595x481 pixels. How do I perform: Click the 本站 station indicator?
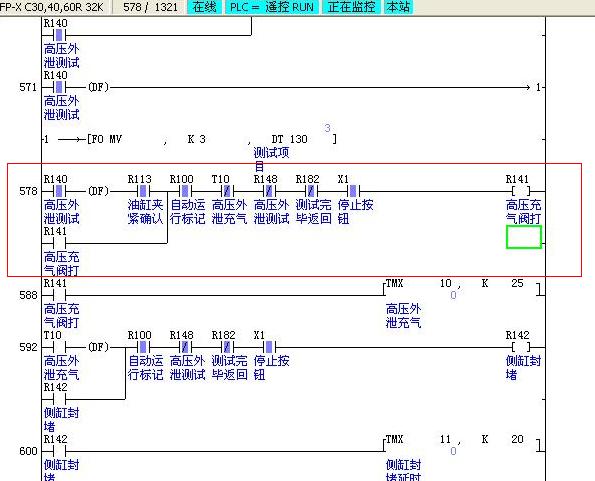pyautogui.click(x=398, y=7)
